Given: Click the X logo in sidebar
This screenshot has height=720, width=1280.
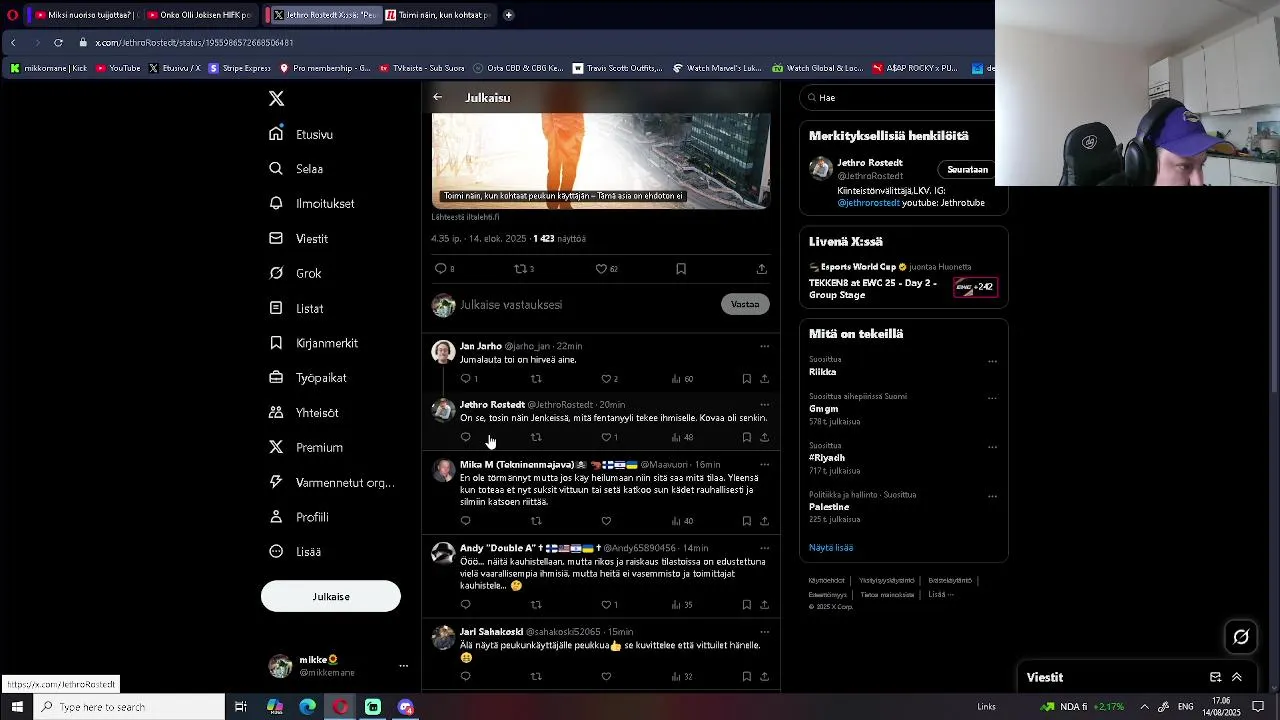Looking at the screenshot, I should pyautogui.click(x=276, y=98).
